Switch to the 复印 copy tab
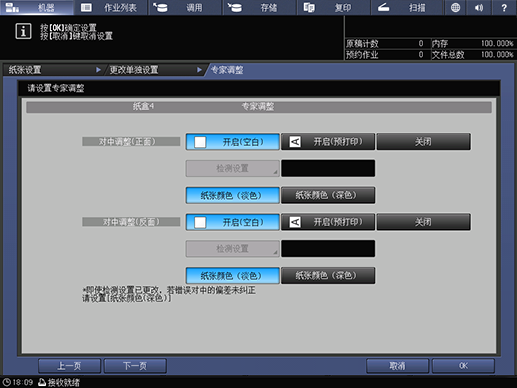517x388 pixels. pyautogui.click(x=334, y=7)
